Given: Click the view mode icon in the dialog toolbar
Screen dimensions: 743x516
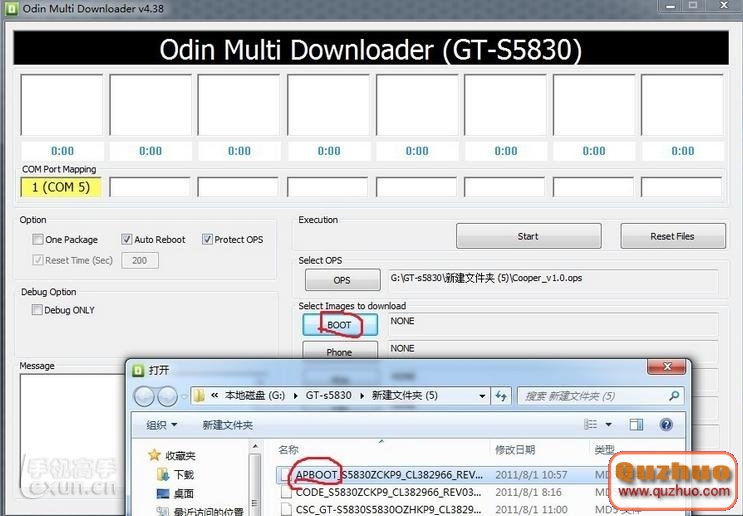Looking at the screenshot, I should click(x=590, y=425).
